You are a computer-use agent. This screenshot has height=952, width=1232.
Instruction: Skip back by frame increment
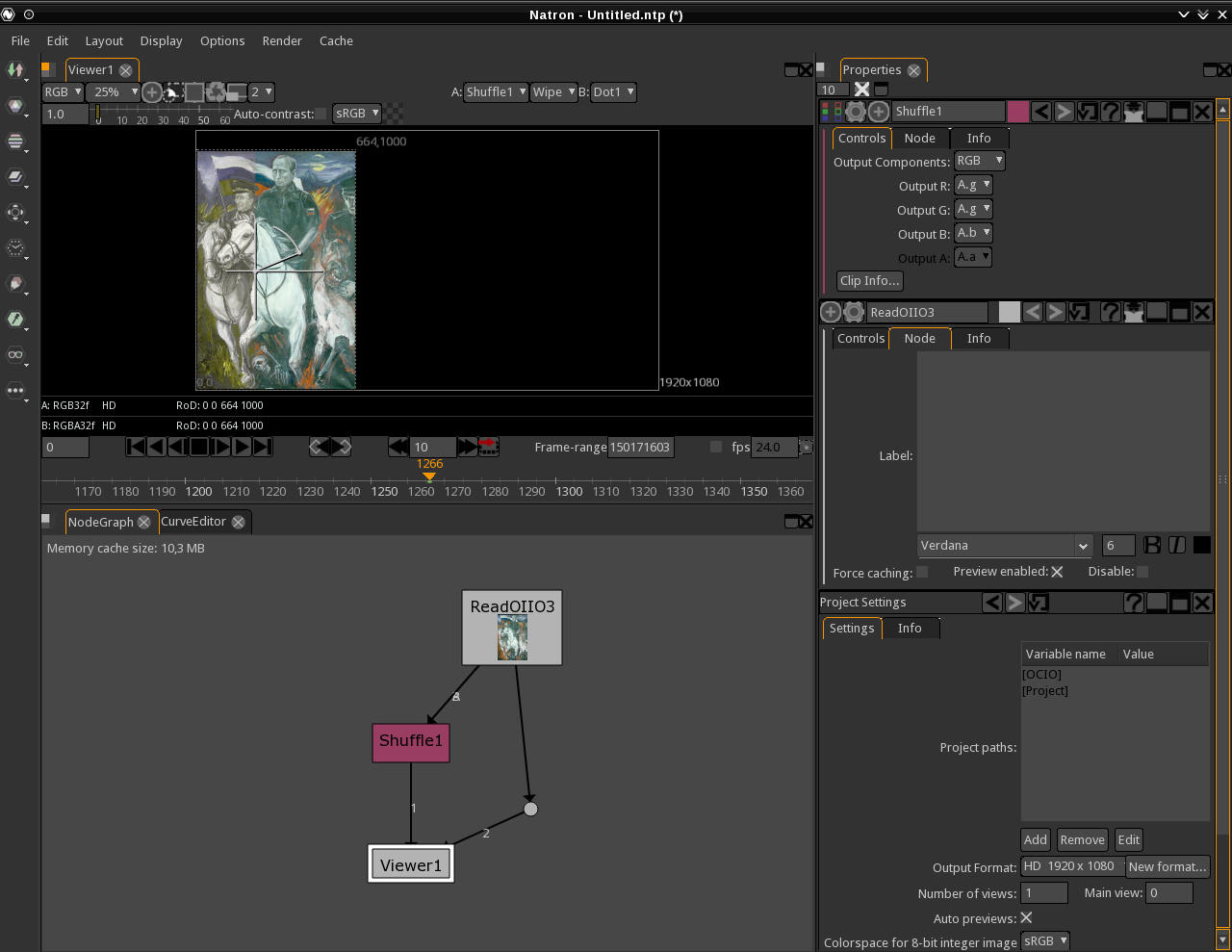pyautogui.click(x=398, y=447)
